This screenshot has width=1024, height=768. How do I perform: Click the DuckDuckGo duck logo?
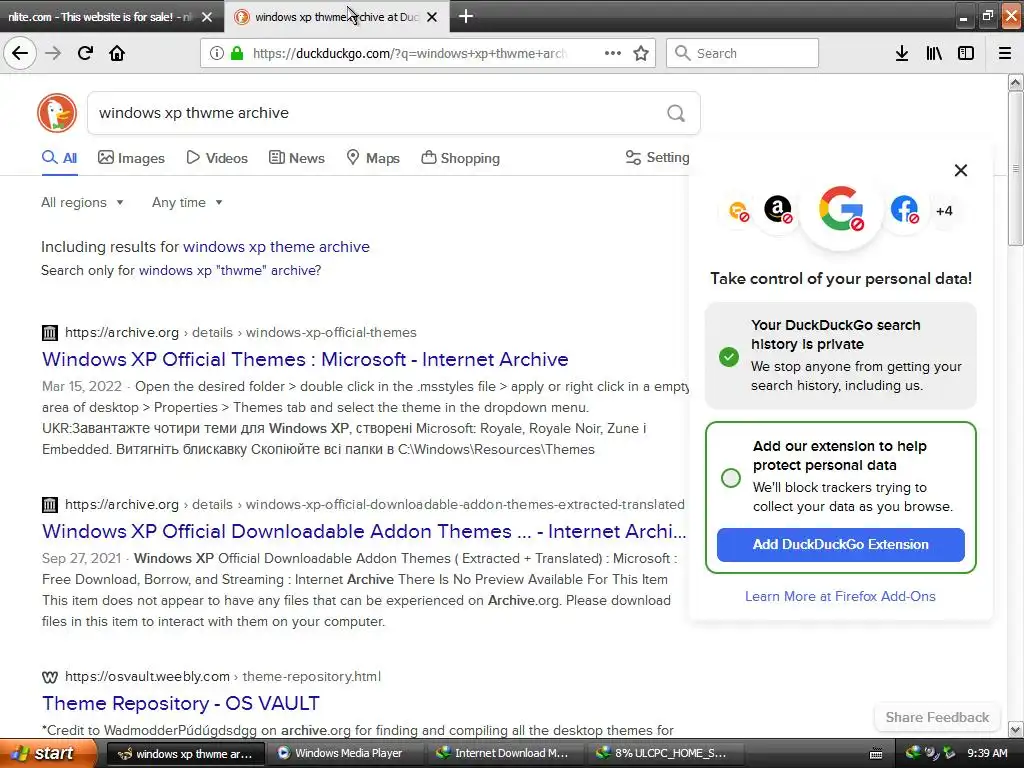point(57,113)
